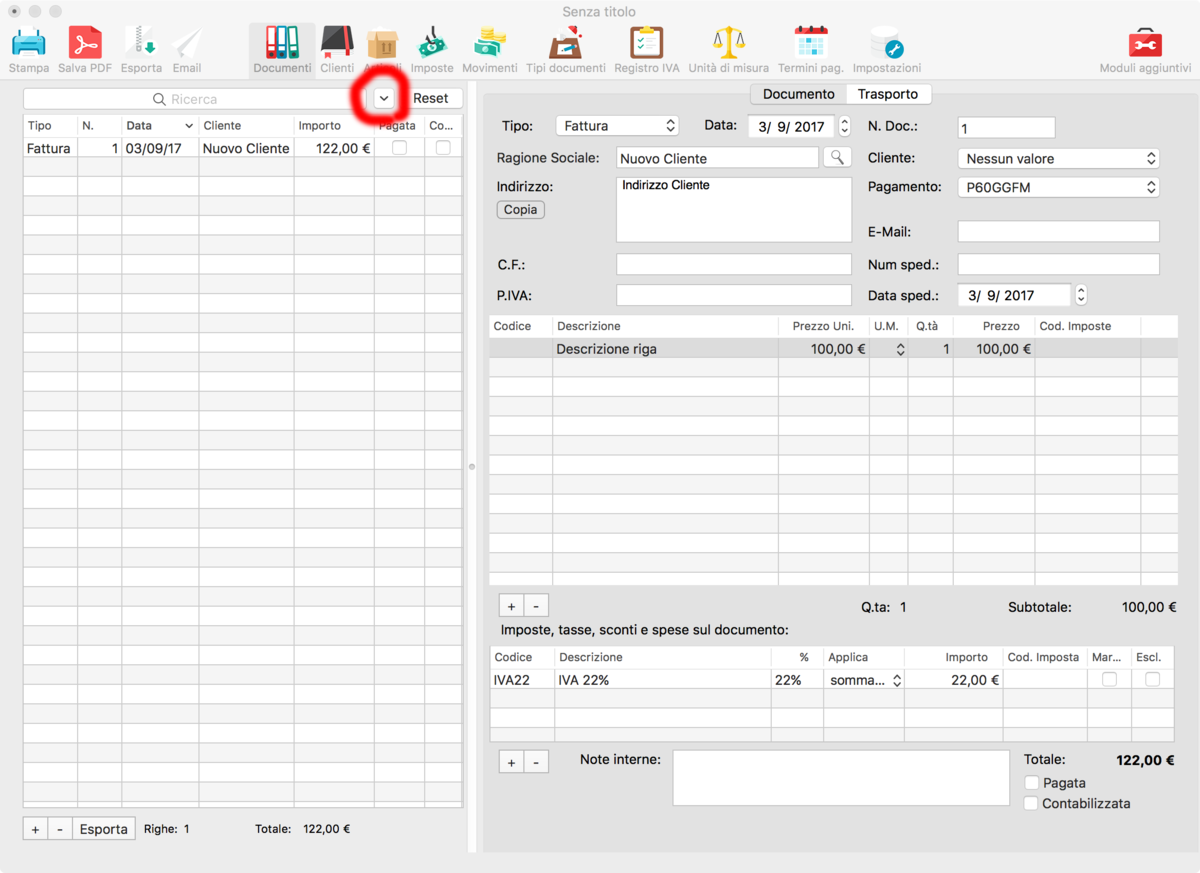The height and width of the screenshot is (873, 1200).
Task: Open the Articoli box icon
Action: [383, 44]
